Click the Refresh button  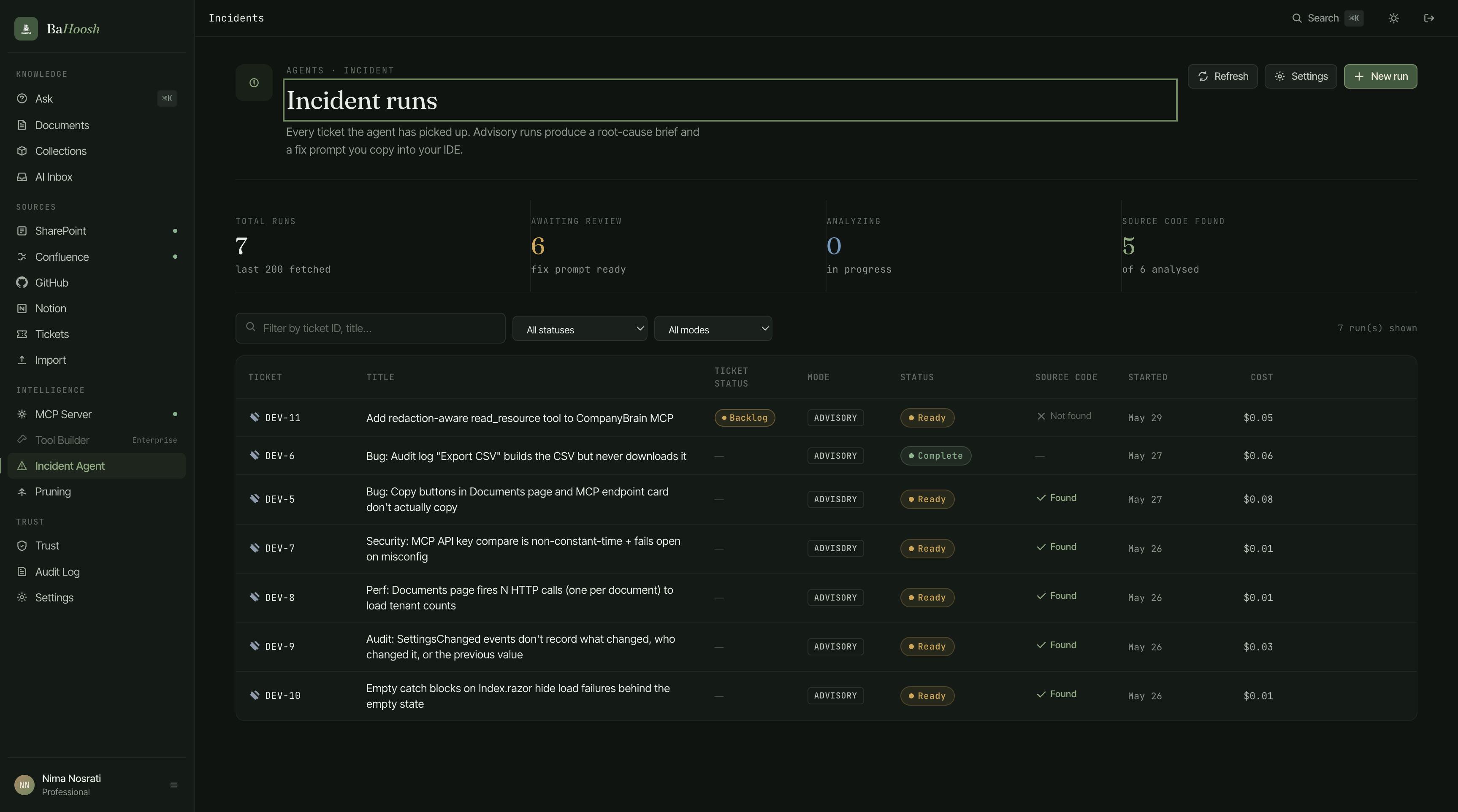pos(1222,76)
